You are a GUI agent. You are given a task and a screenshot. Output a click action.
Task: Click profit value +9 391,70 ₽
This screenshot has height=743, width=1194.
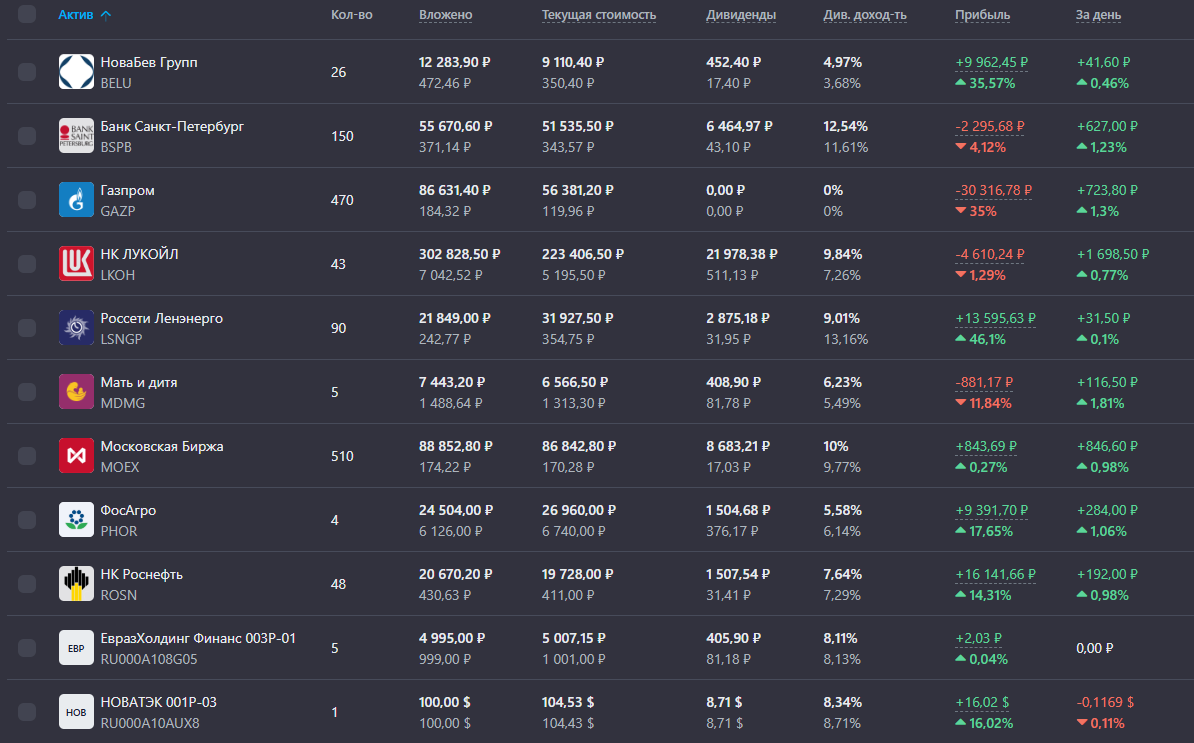tap(991, 510)
